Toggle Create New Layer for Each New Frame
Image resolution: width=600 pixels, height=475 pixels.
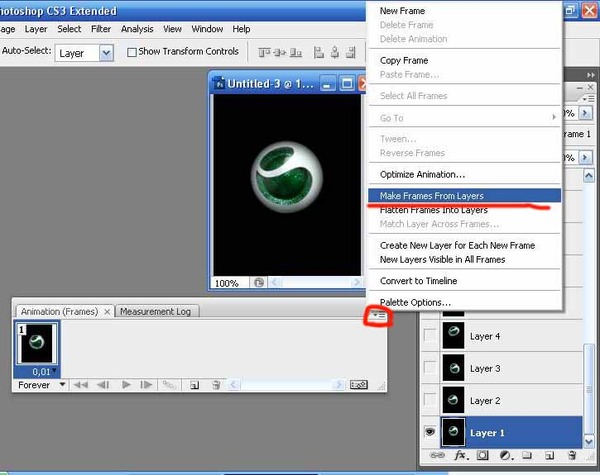pos(457,245)
